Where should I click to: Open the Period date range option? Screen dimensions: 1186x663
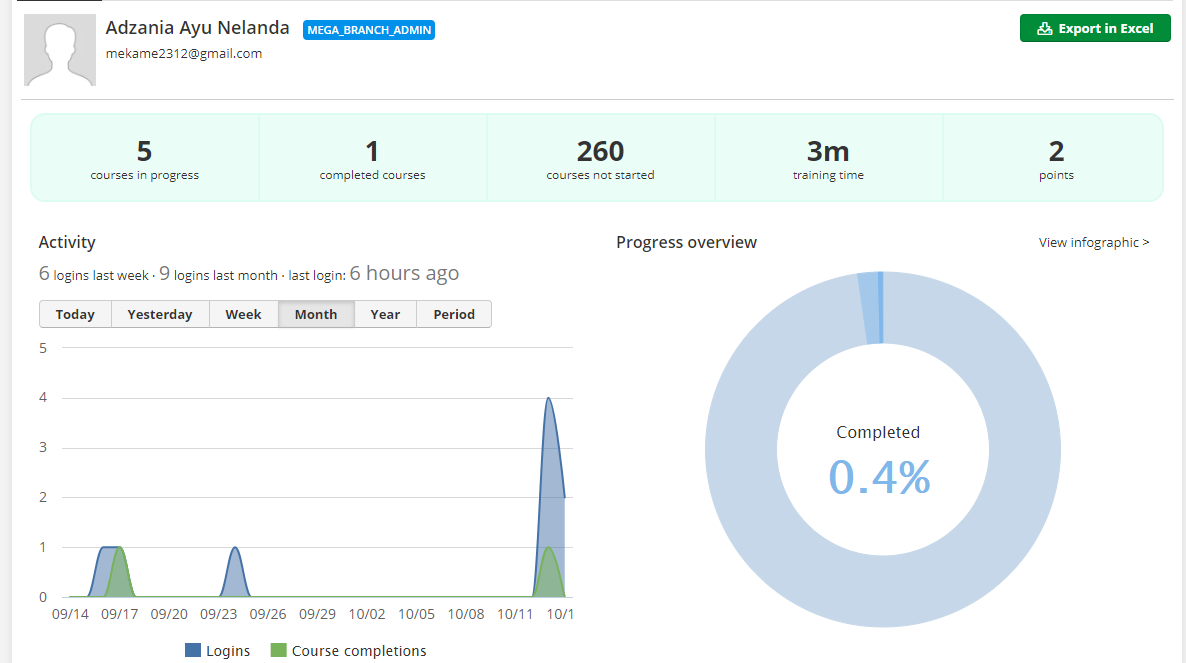(454, 314)
